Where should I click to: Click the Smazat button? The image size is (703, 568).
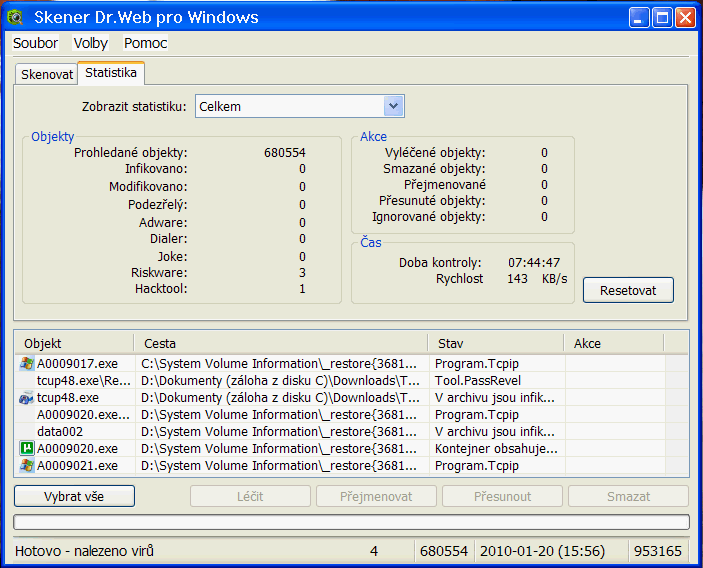click(628, 496)
